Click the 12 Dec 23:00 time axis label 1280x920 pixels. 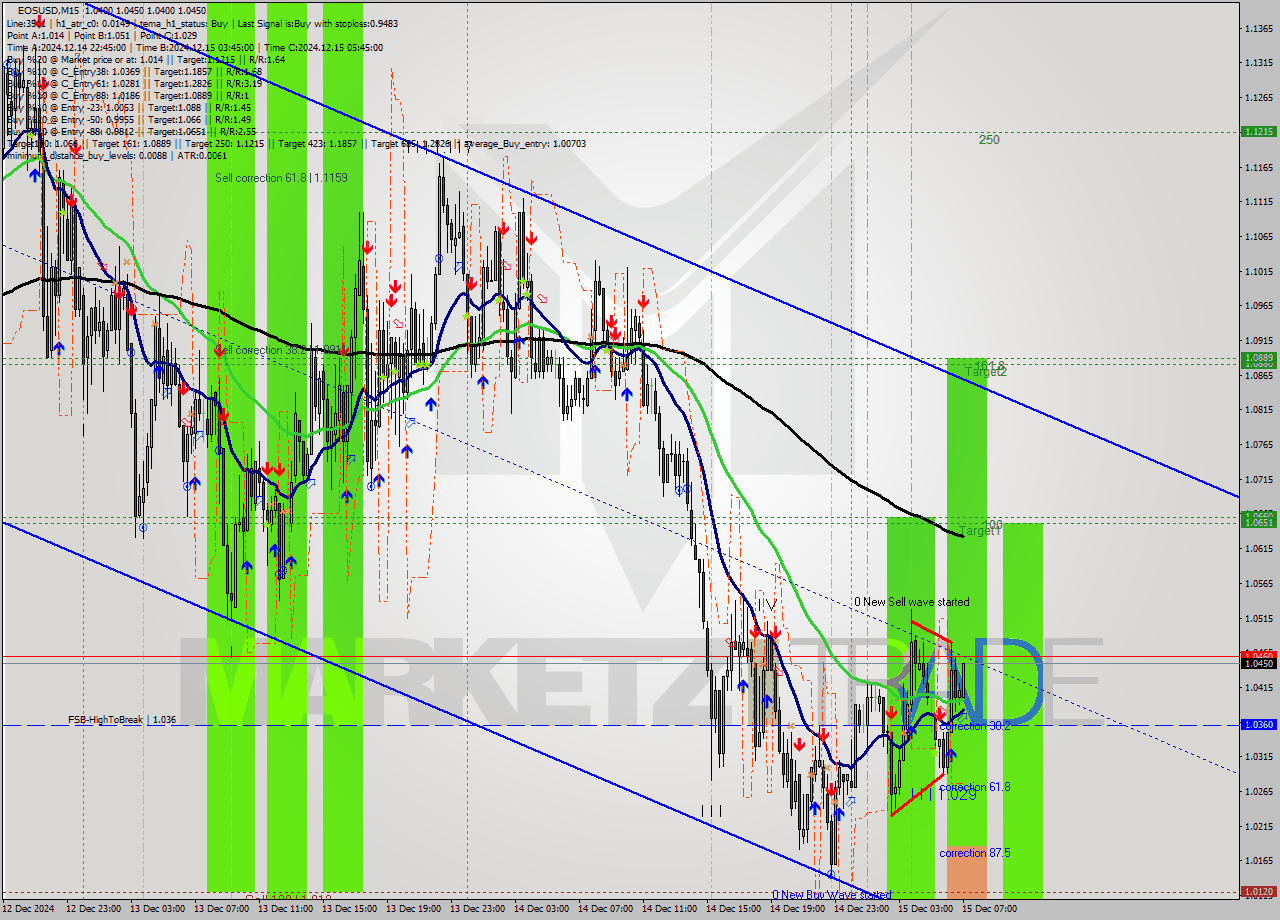point(93,909)
